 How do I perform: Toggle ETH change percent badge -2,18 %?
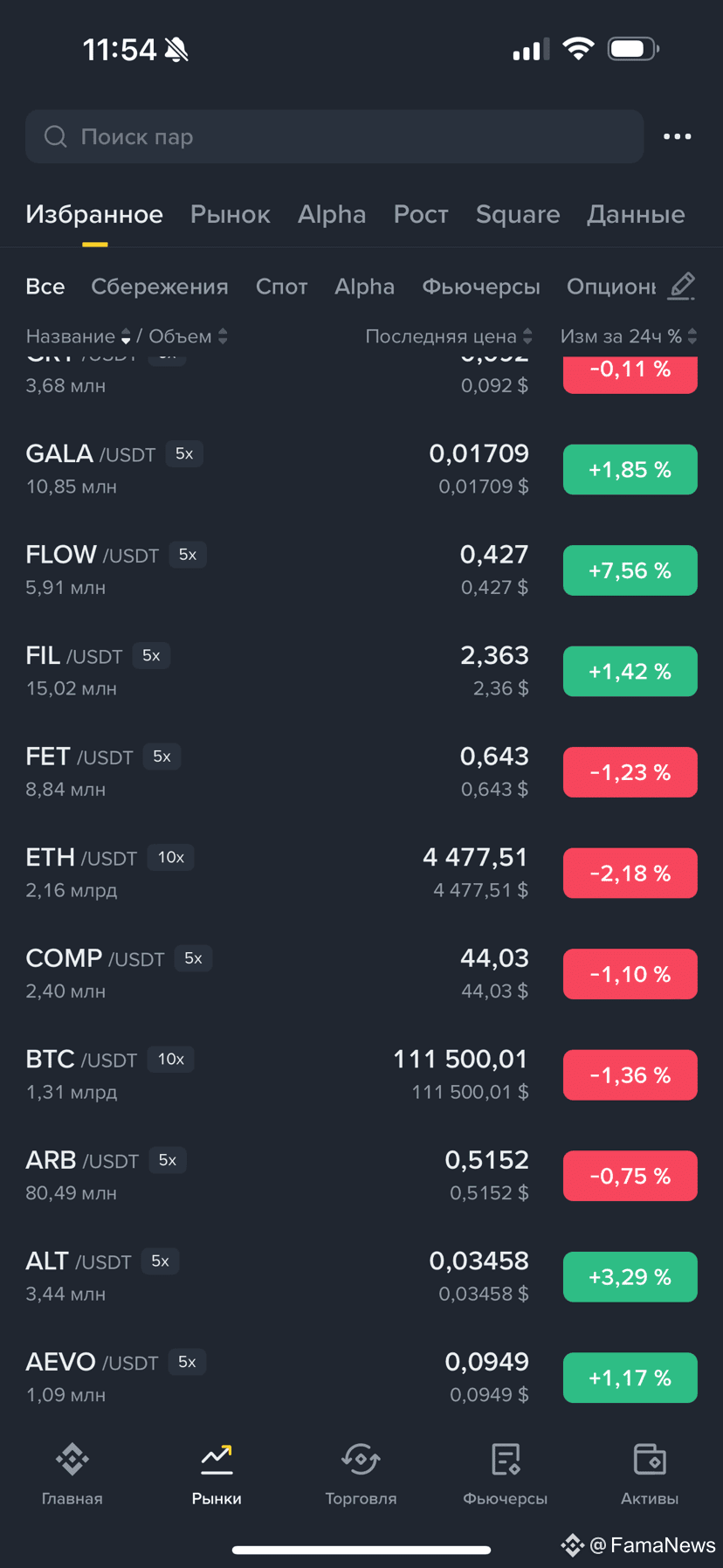630,873
